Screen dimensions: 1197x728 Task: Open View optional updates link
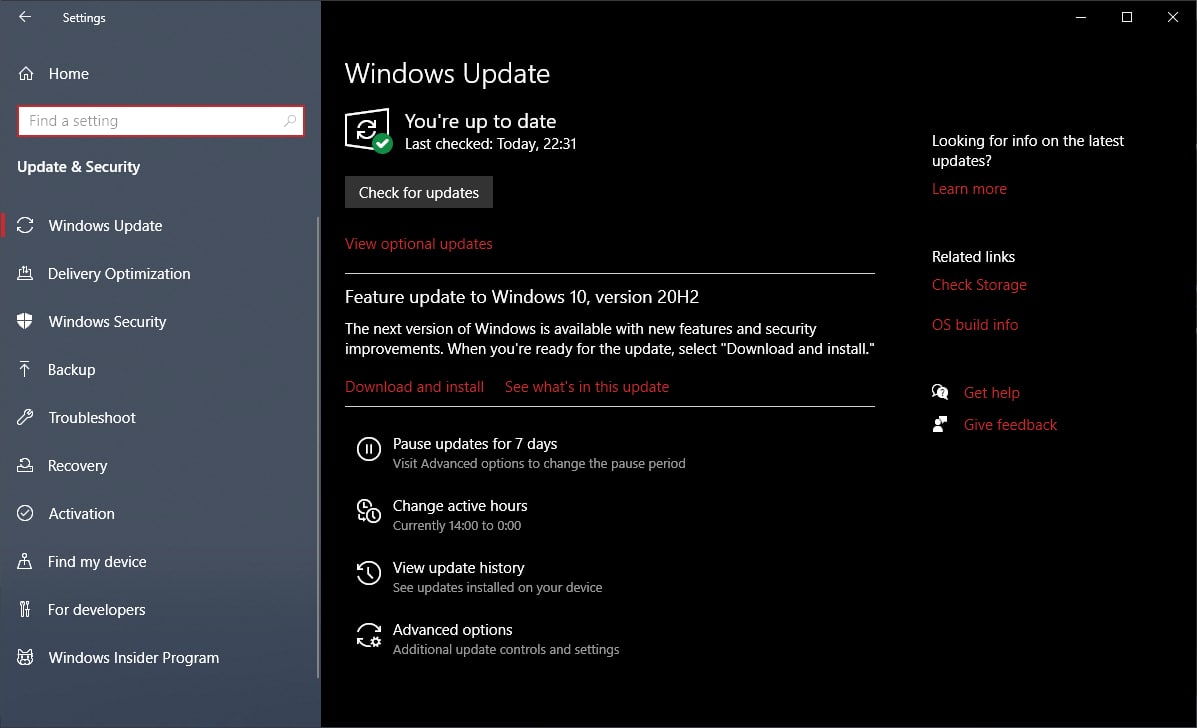point(418,244)
